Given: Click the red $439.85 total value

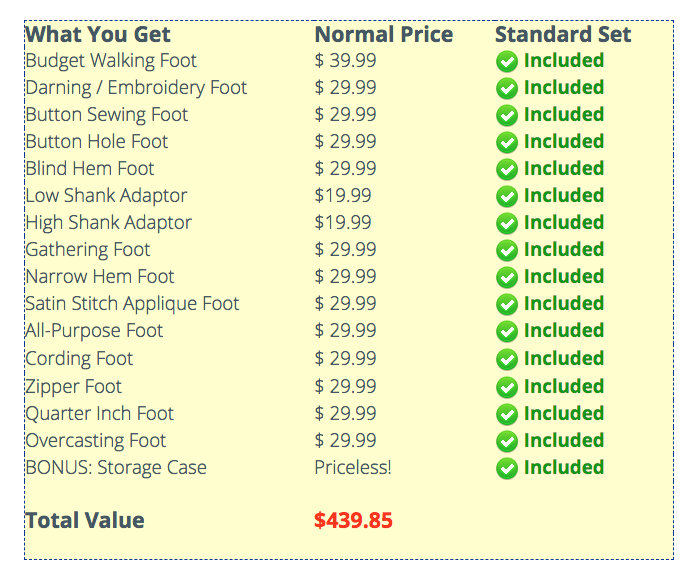Looking at the screenshot, I should click(x=353, y=521).
